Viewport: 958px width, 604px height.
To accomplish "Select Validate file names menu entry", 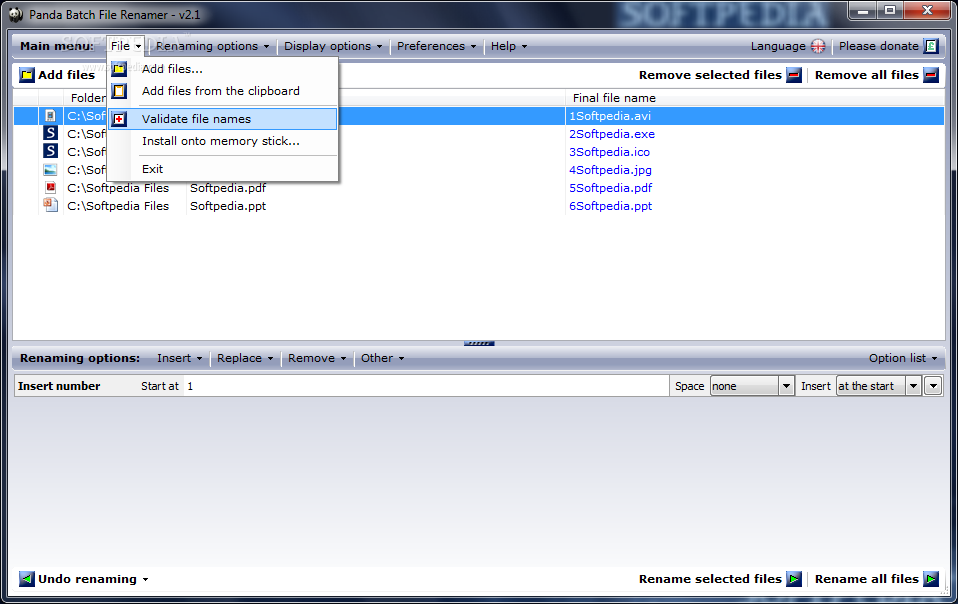I will (x=223, y=119).
